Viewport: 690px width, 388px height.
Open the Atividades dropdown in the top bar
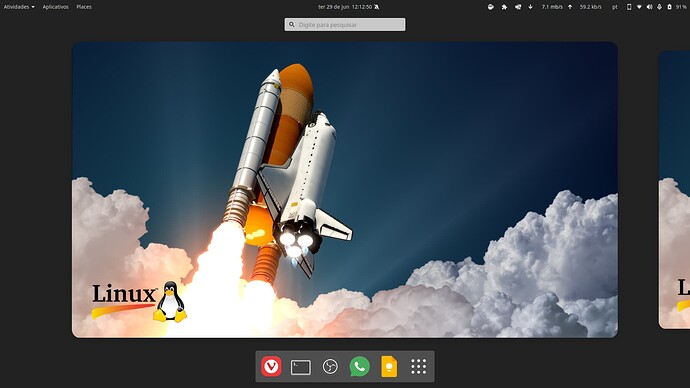pos(19,7)
